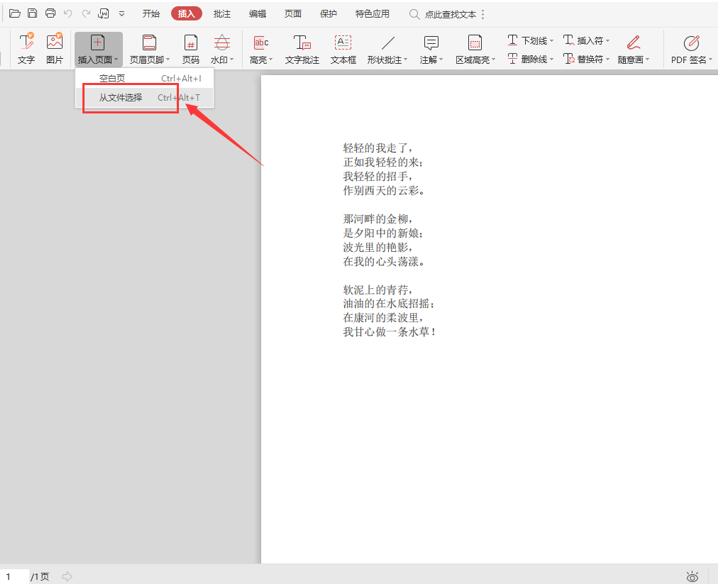The height and width of the screenshot is (584, 720).
Task: Open 页眉页脚 dropdown
Action: [149, 49]
